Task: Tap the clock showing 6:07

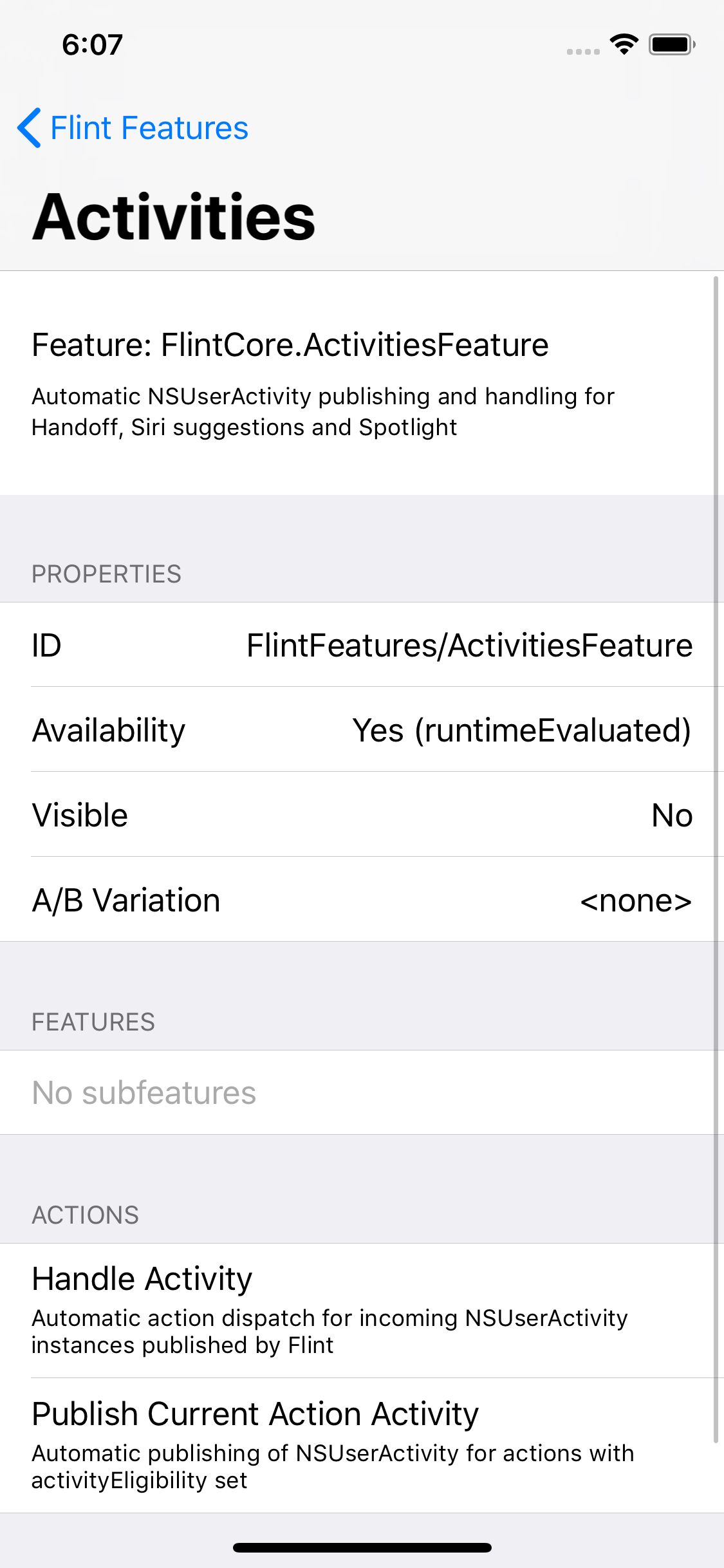Action: click(x=92, y=44)
